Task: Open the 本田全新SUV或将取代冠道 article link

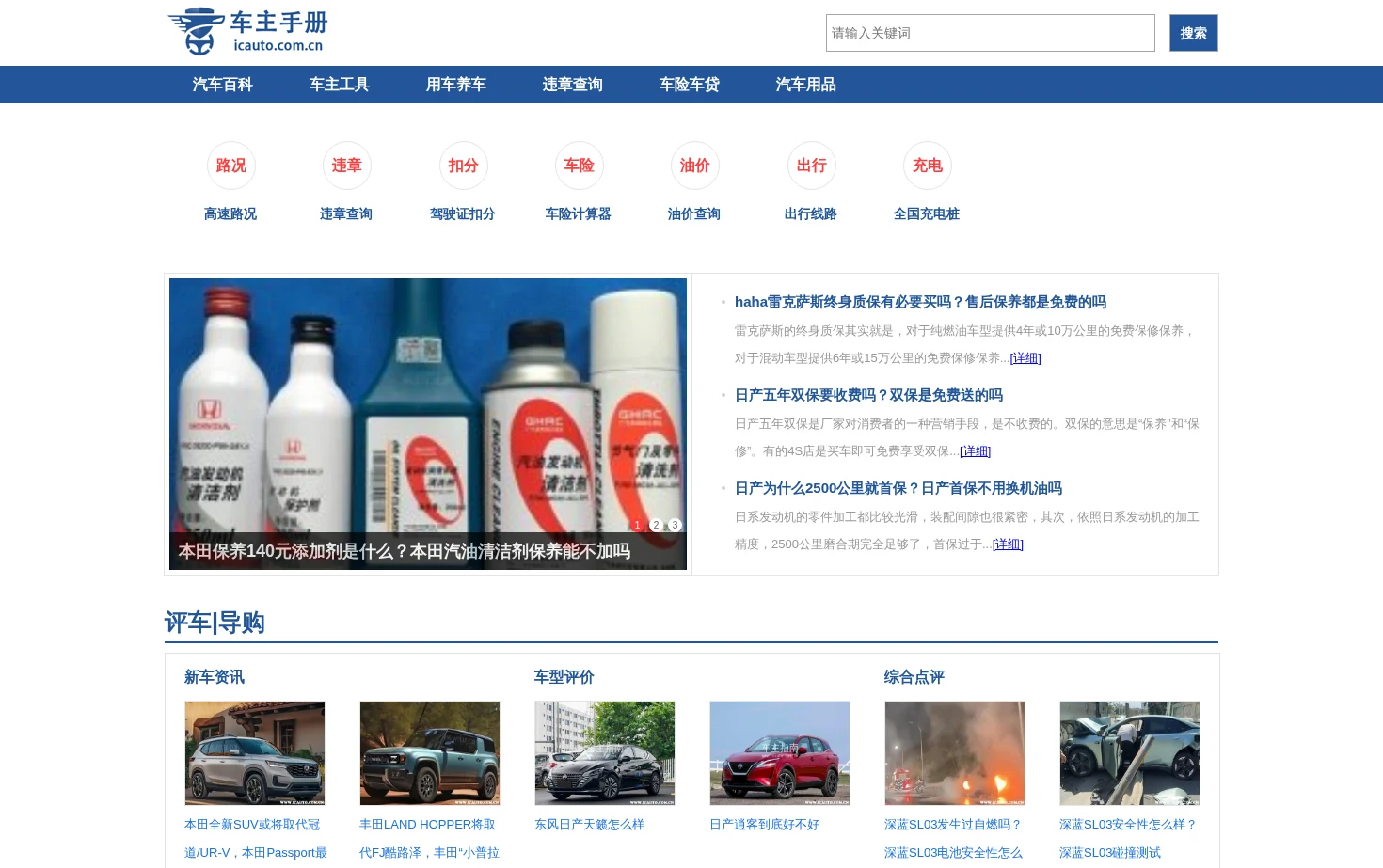Action: pos(256,839)
